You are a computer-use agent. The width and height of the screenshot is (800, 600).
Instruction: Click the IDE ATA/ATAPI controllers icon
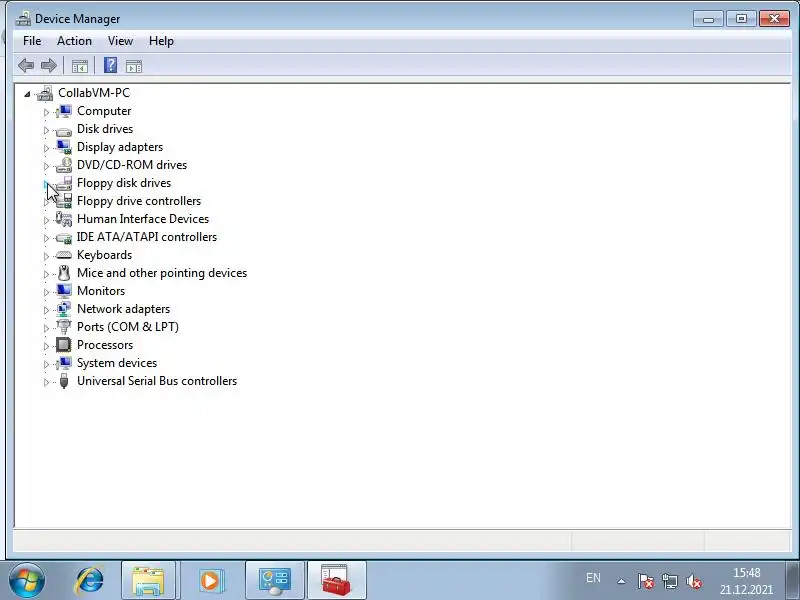pos(64,237)
